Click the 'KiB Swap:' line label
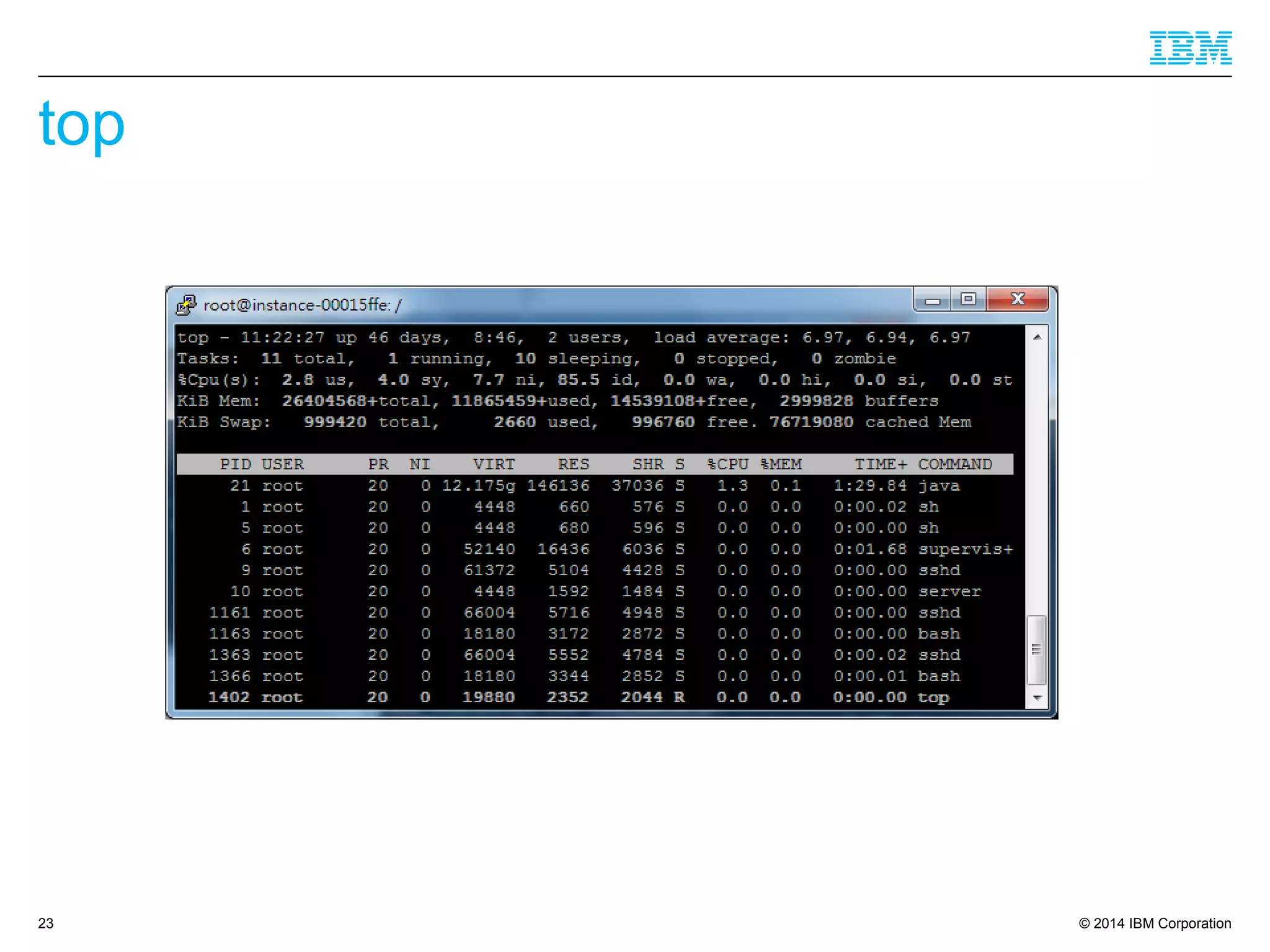The height and width of the screenshot is (952, 1270). tap(224, 422)
